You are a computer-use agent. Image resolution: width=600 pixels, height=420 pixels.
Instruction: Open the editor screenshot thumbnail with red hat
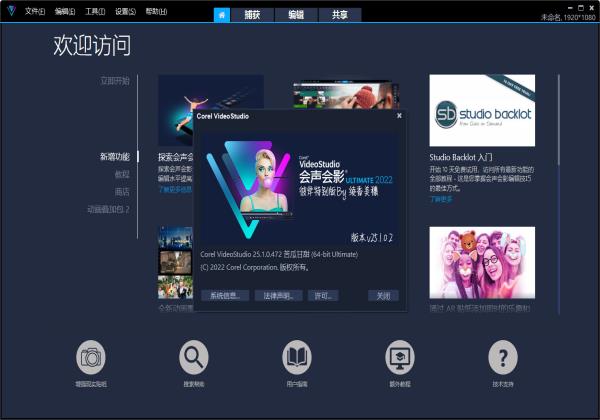[x=346, y=94]
